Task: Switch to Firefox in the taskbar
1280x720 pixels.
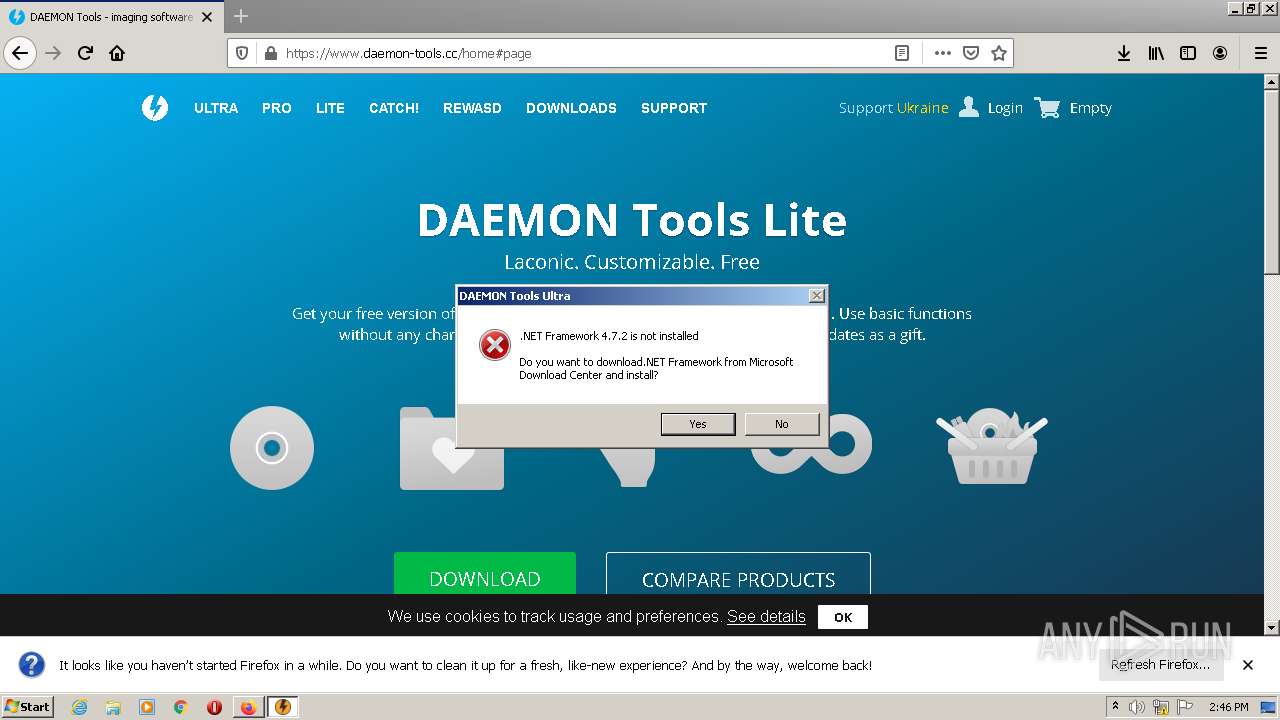Action: tap(248, 707)
